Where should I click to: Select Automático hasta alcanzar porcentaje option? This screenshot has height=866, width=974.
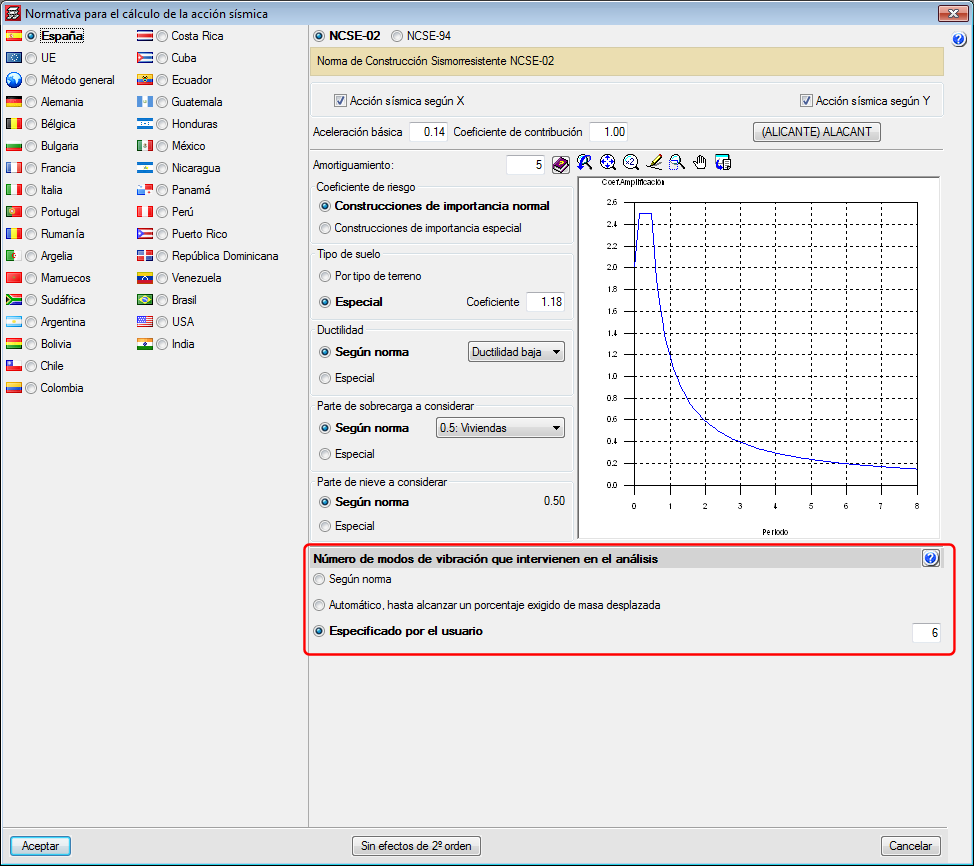click(x=319, y=605)
